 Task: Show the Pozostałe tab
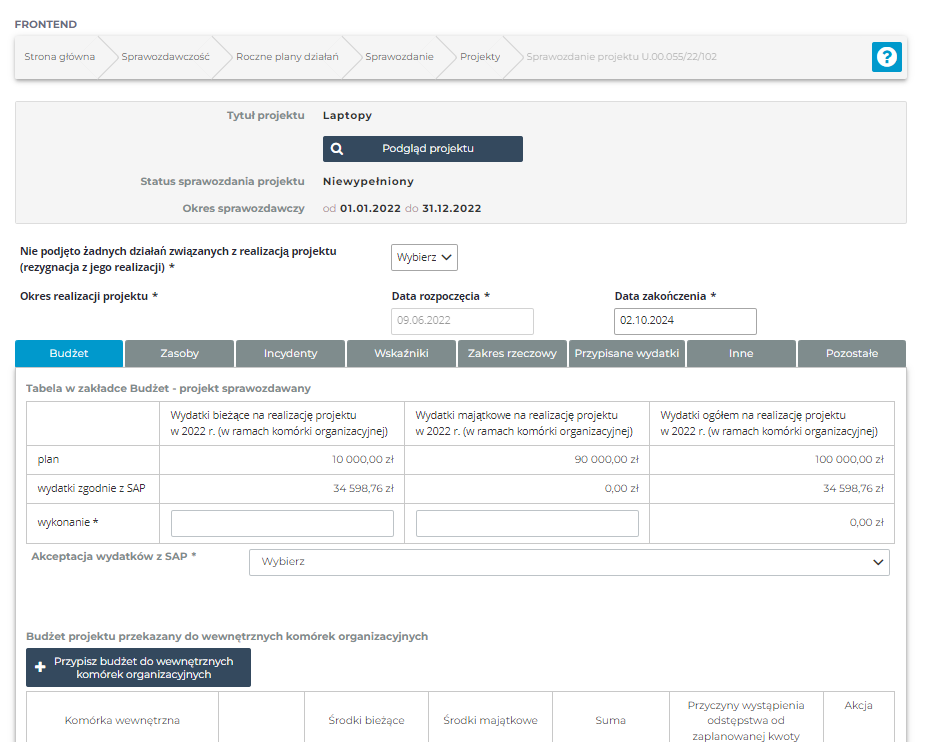[x=852, y=353]
